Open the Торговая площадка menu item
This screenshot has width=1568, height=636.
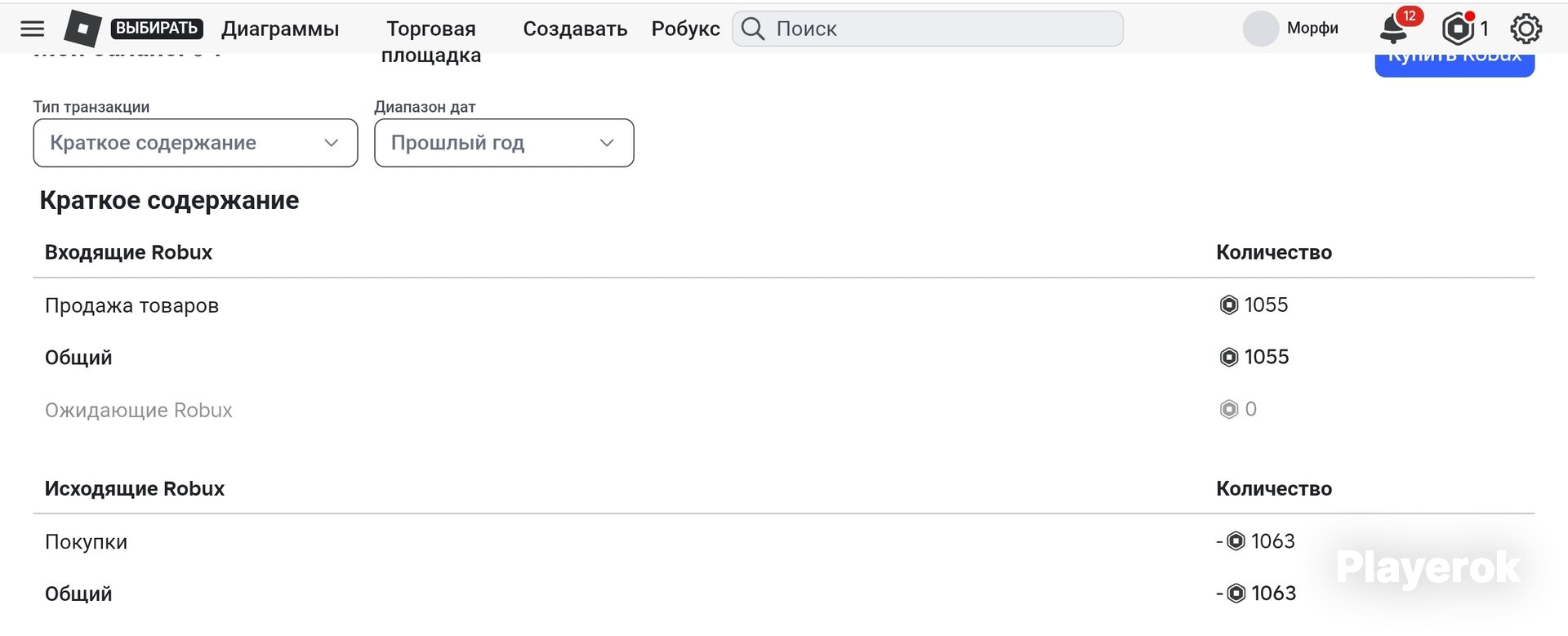(431, 41)
